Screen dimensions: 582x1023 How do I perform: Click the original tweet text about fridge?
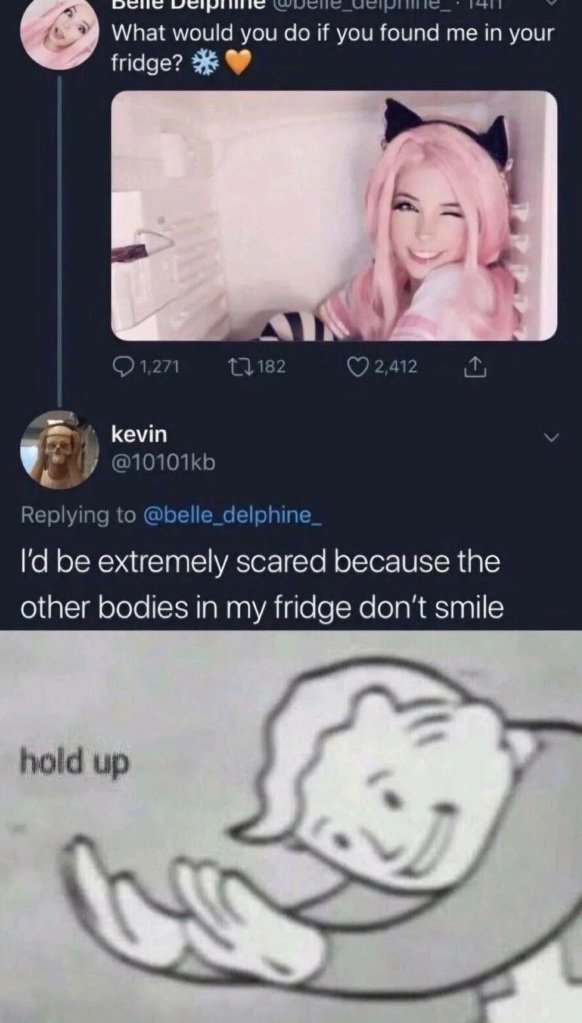(x=333, y=49)
